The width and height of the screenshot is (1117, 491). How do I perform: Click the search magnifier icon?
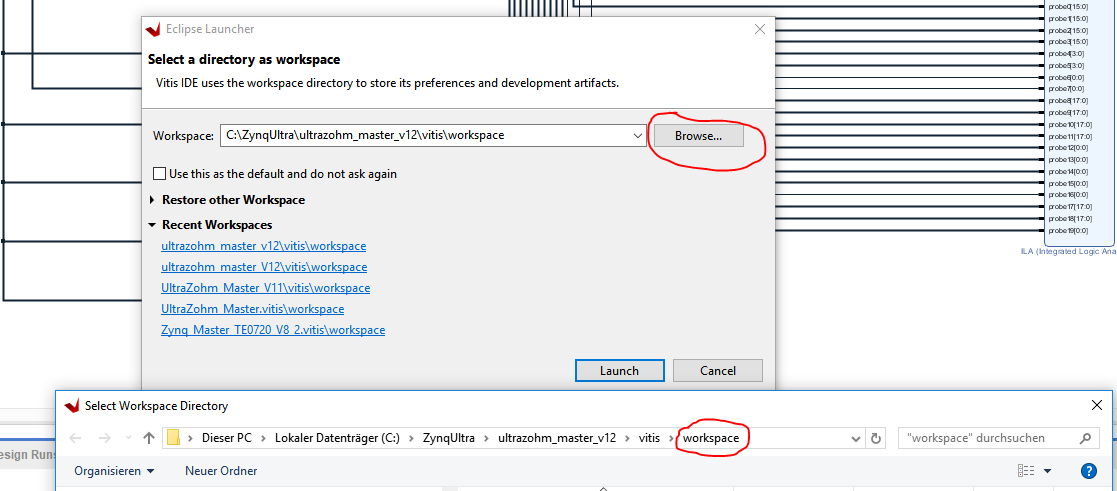(x=1086, y=438)
